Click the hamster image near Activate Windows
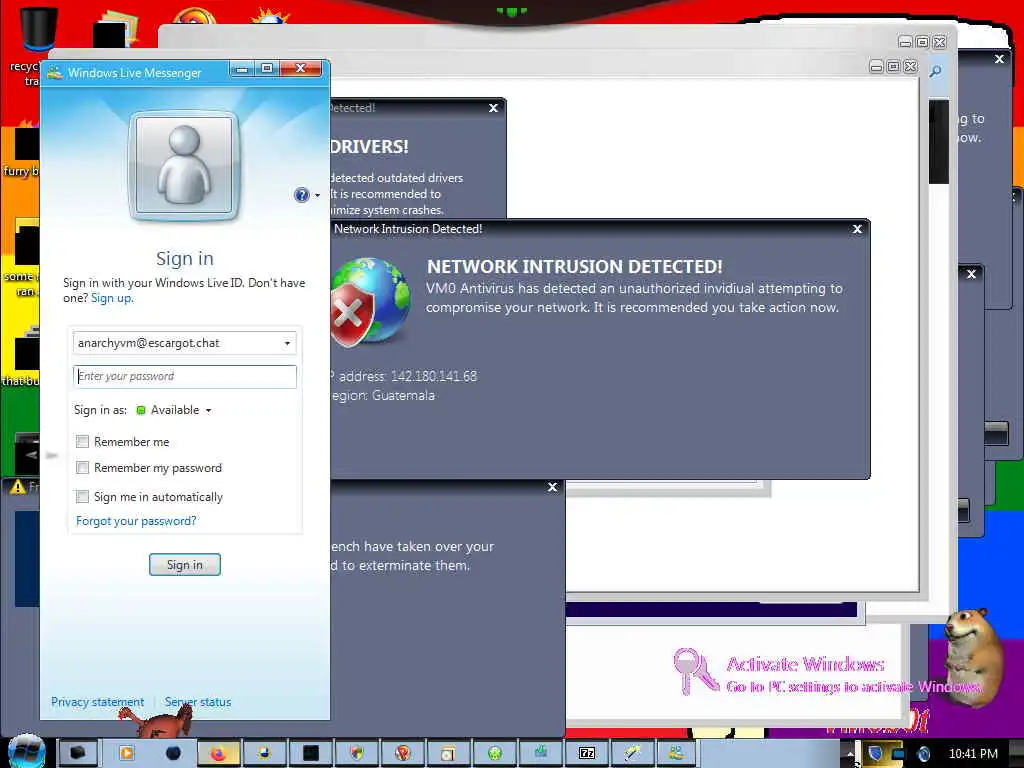The width and height of the screenshot is (1024, 768). (973, 656)
